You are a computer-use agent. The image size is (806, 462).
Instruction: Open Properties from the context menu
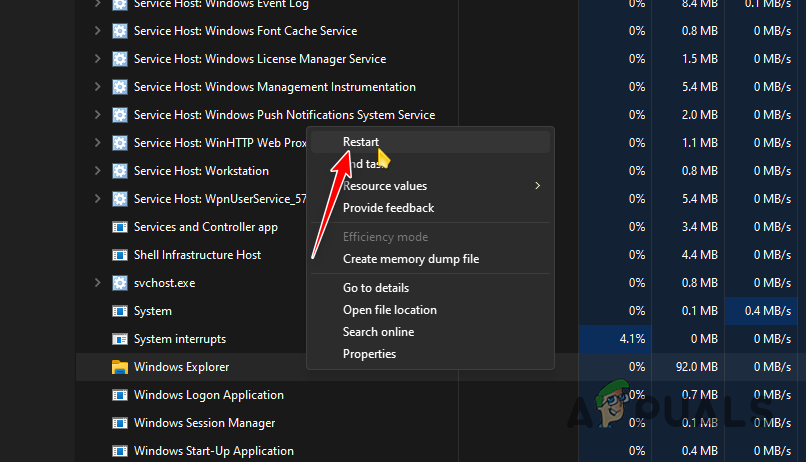[430, 354]
